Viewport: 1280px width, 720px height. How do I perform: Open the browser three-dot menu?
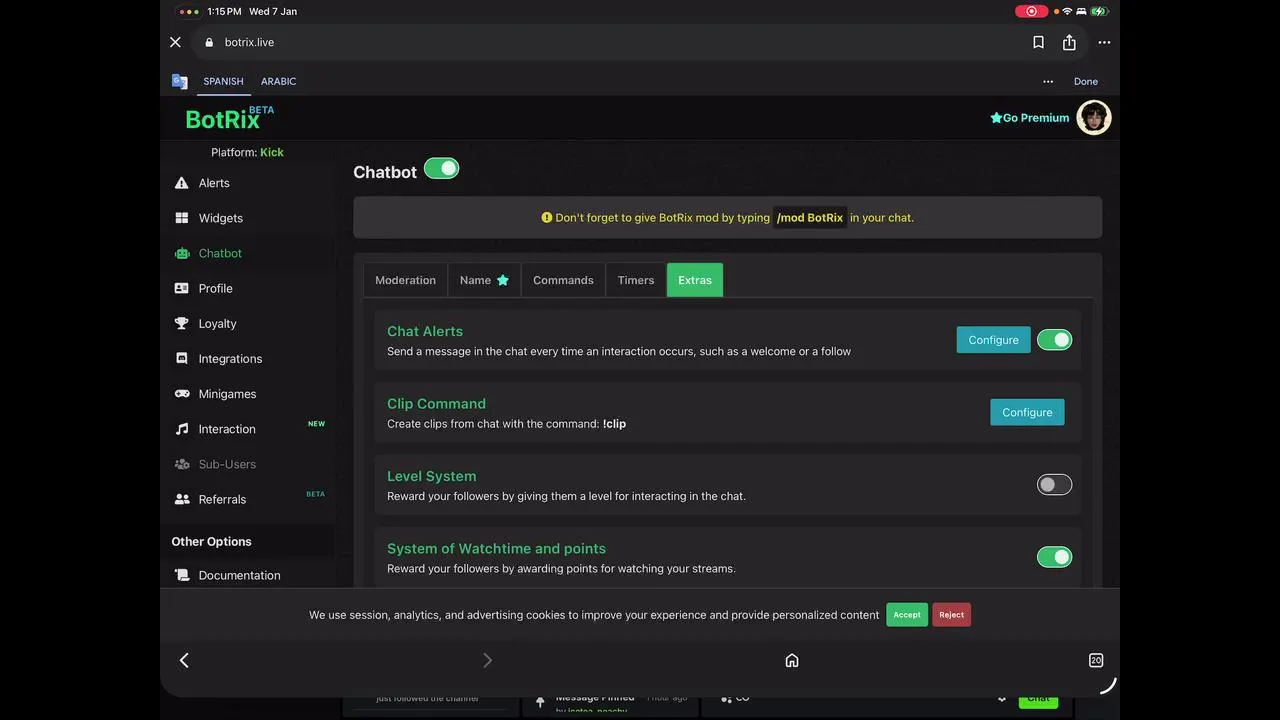(1104, 42)
